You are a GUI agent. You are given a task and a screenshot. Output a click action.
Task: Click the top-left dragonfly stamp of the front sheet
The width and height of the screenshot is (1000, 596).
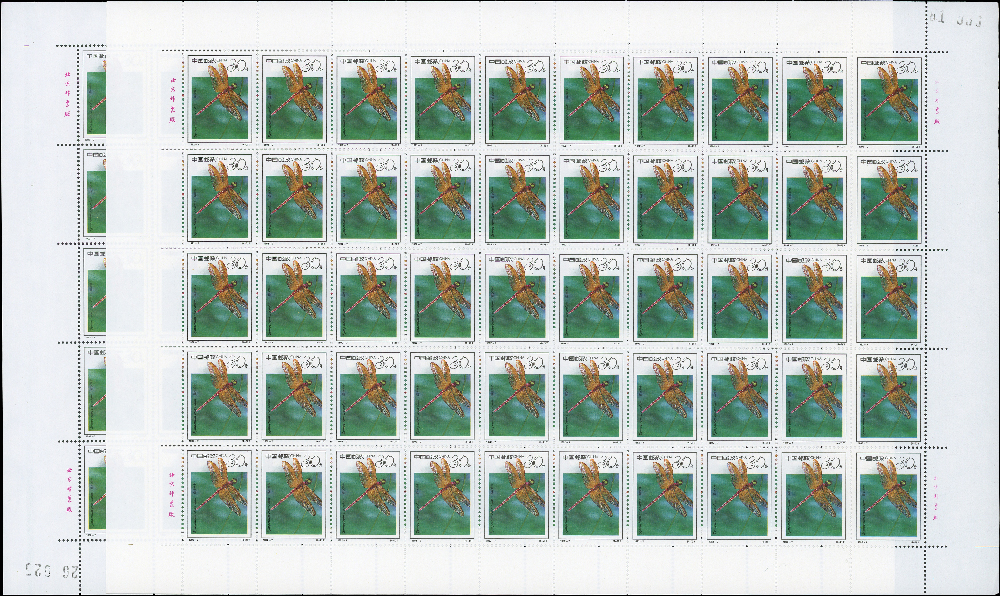217,98
